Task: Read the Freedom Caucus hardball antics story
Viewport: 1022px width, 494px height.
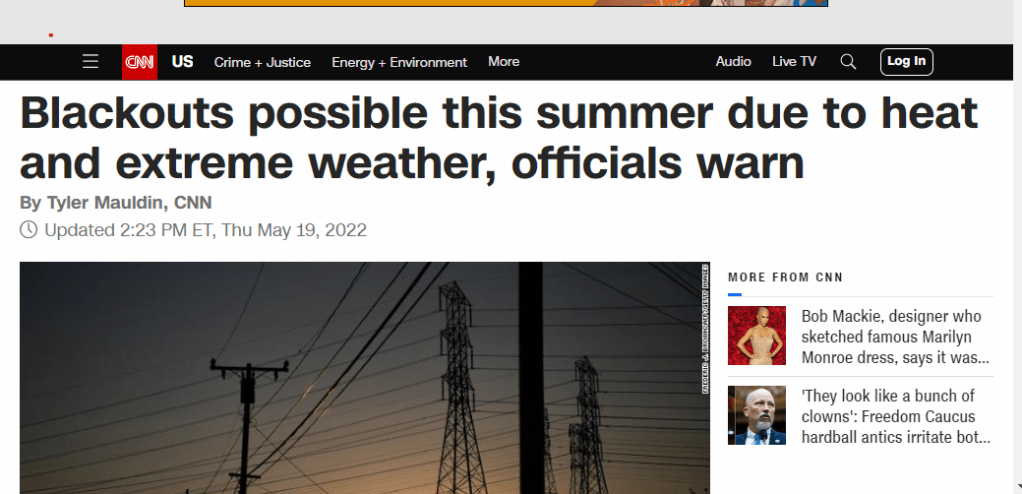Action: (x=896, y=416)
